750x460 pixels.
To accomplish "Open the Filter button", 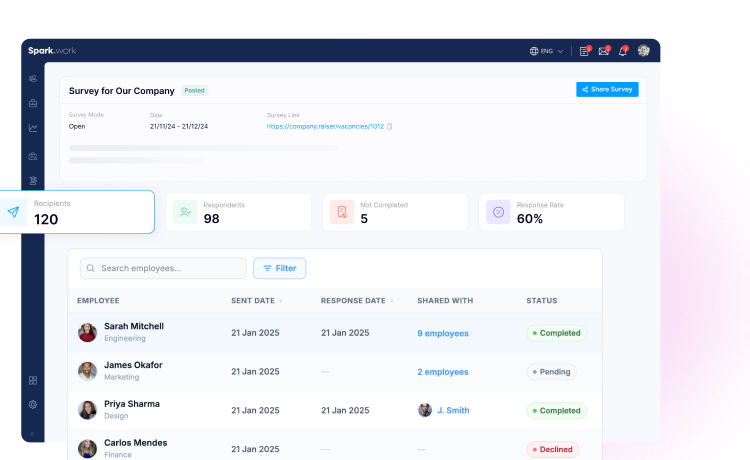I will point(279,268).
